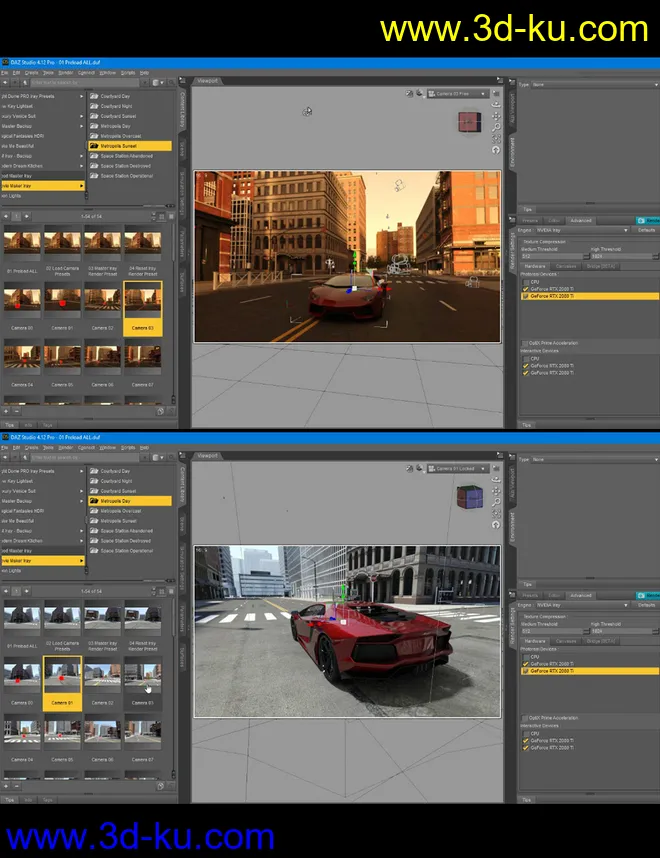
Task: Click the Medium Threshold slider in top window
Action: pos(553,257)
